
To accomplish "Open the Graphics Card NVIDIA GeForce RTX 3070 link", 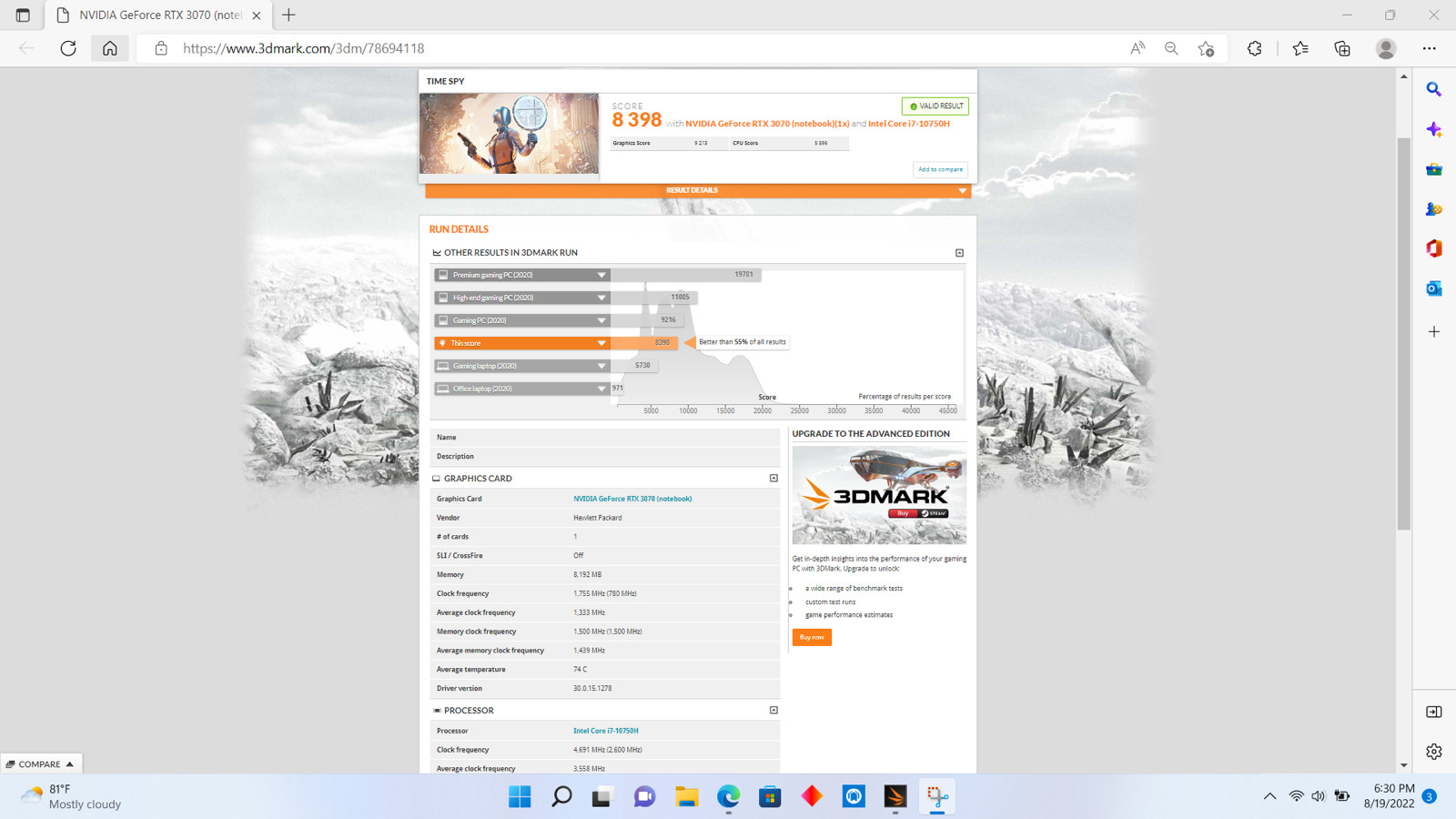I will point(632,499).
